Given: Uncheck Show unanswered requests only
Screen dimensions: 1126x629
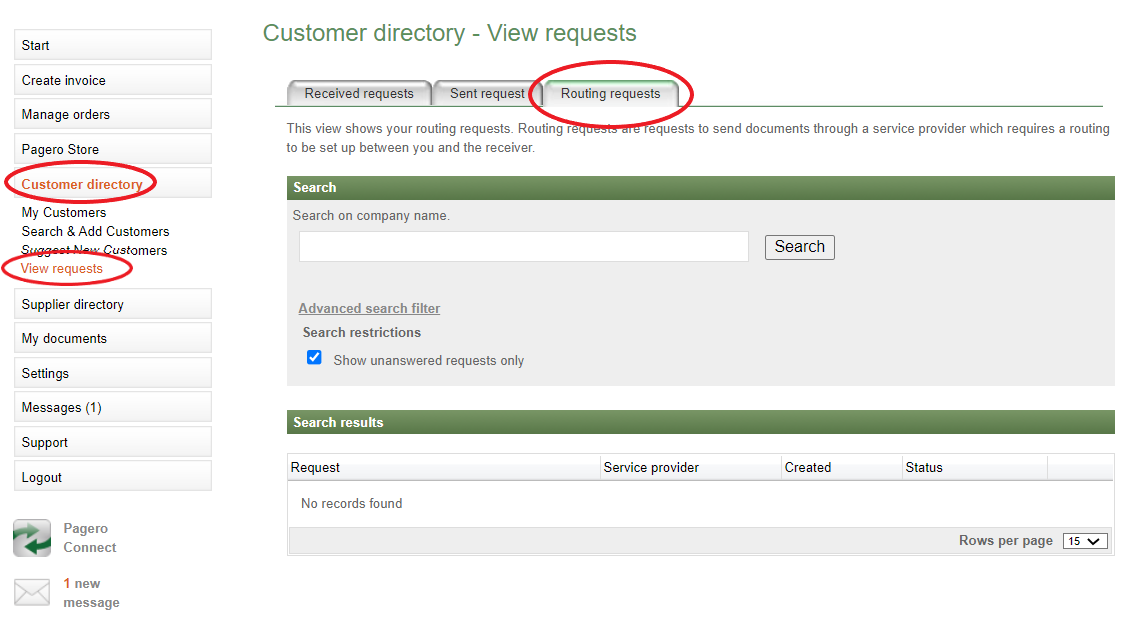Looking at the screenshot, I should (x=315, y=358).
